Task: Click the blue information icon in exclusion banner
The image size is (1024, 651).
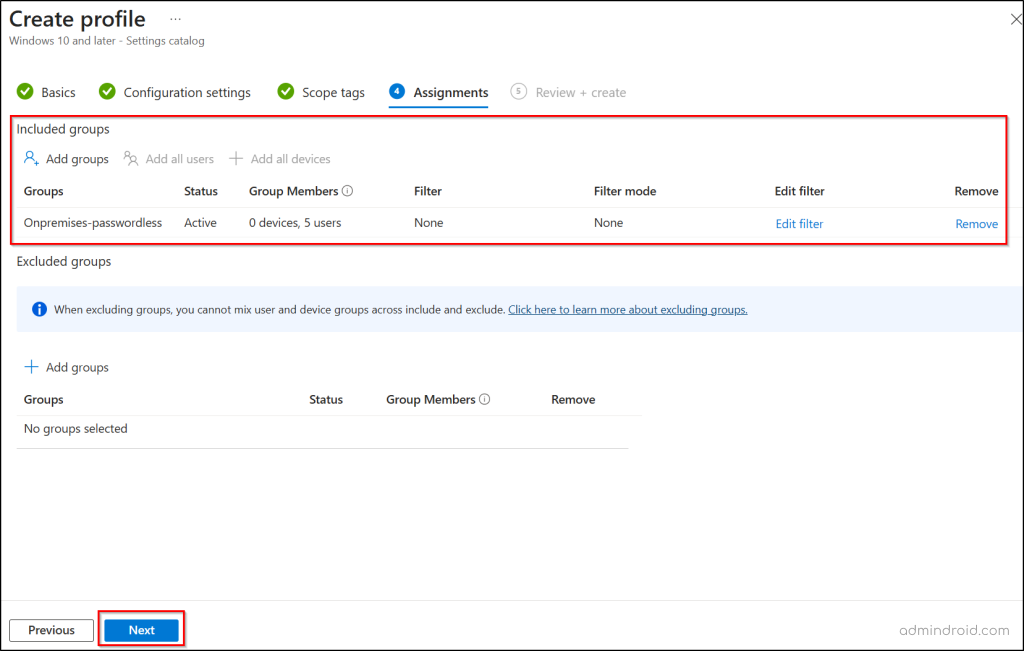Action: (x=39, y=310)
